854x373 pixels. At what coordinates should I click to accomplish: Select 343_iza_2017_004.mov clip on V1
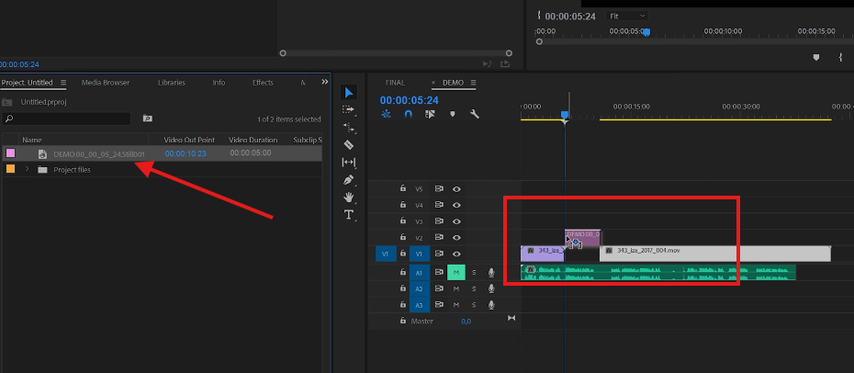pos(715,254)
